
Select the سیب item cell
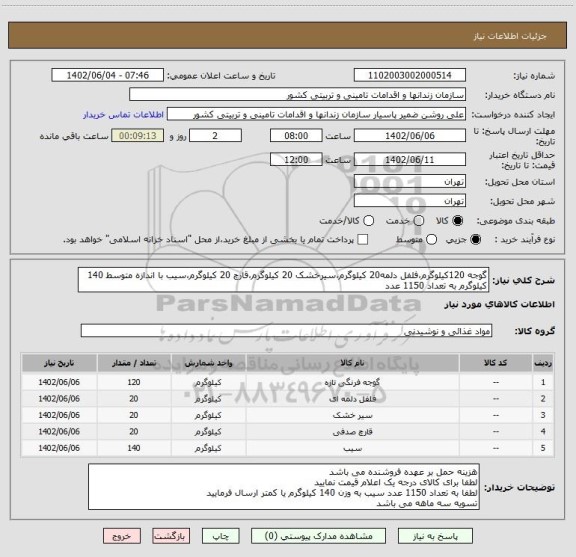click(x=352, y=448)
